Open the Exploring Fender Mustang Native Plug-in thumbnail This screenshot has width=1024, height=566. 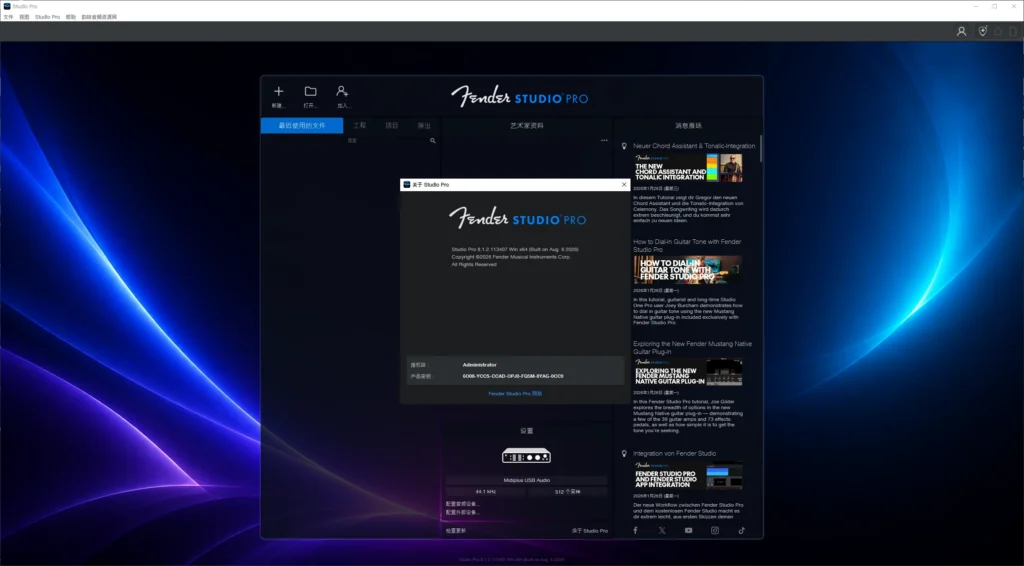pyautogui.click(x=688, y=372)
